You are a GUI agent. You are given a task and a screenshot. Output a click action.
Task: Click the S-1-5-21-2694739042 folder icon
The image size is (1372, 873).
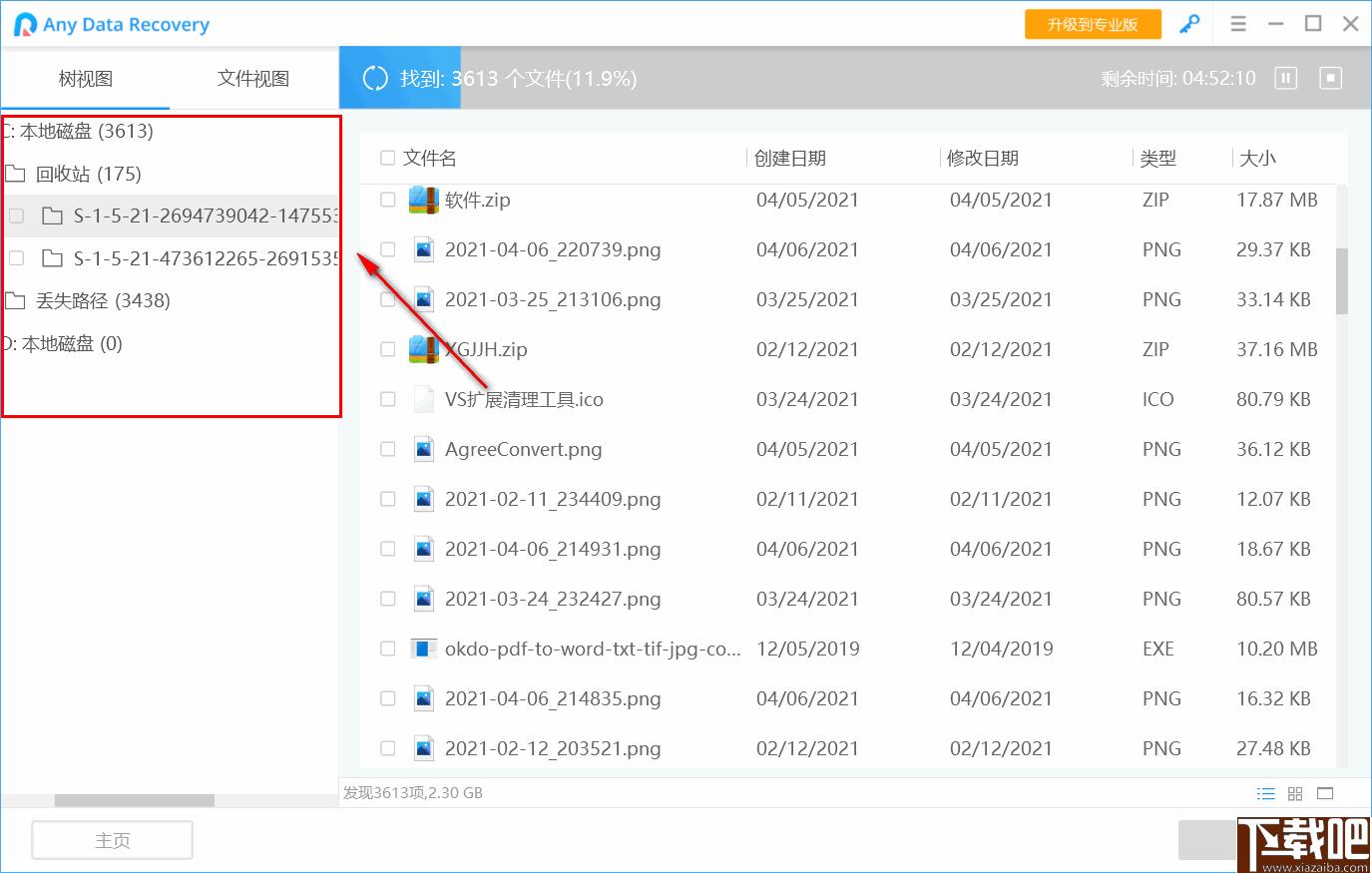click(53, 216)
